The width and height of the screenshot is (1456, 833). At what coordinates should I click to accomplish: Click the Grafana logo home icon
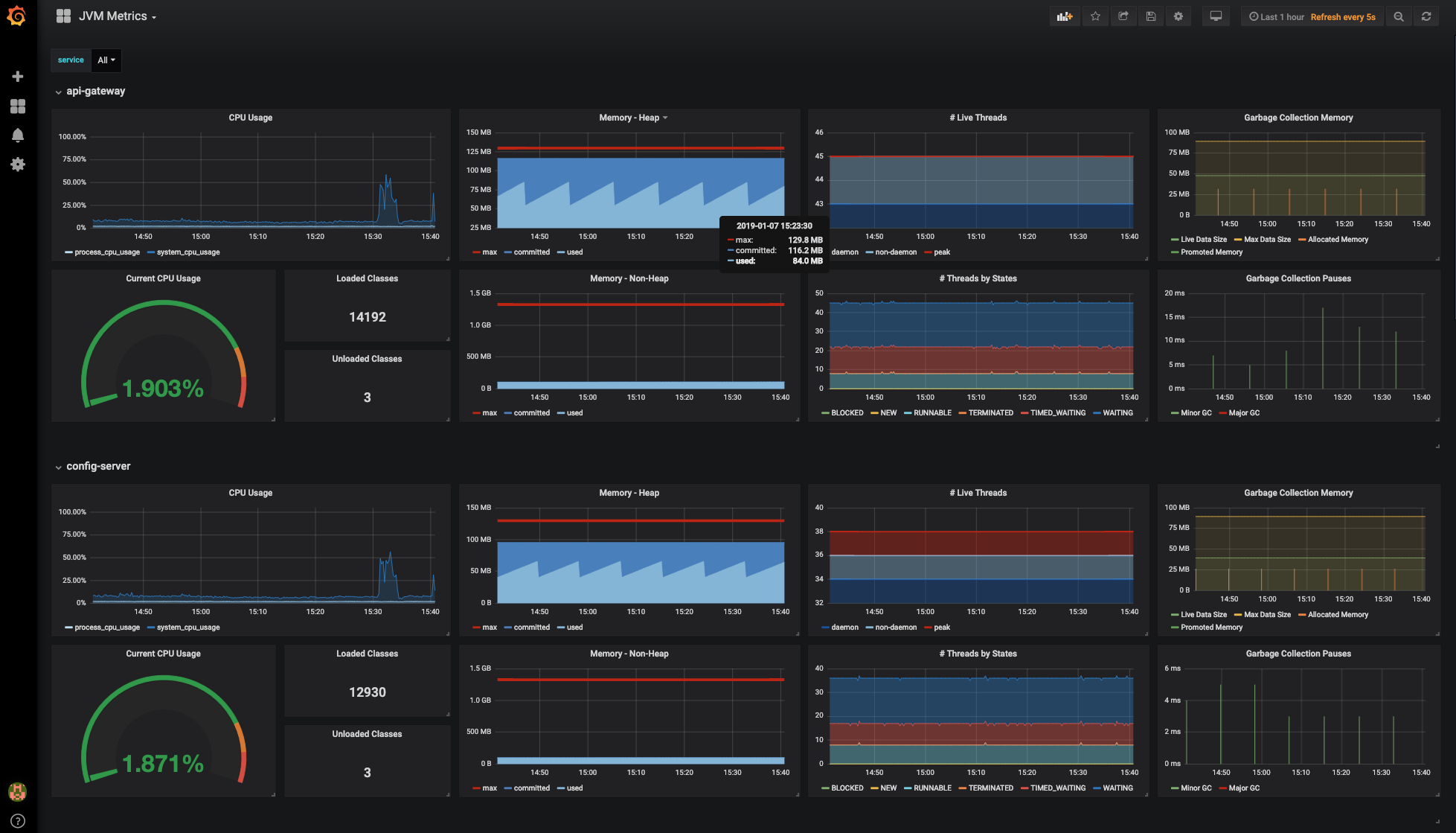16,16
